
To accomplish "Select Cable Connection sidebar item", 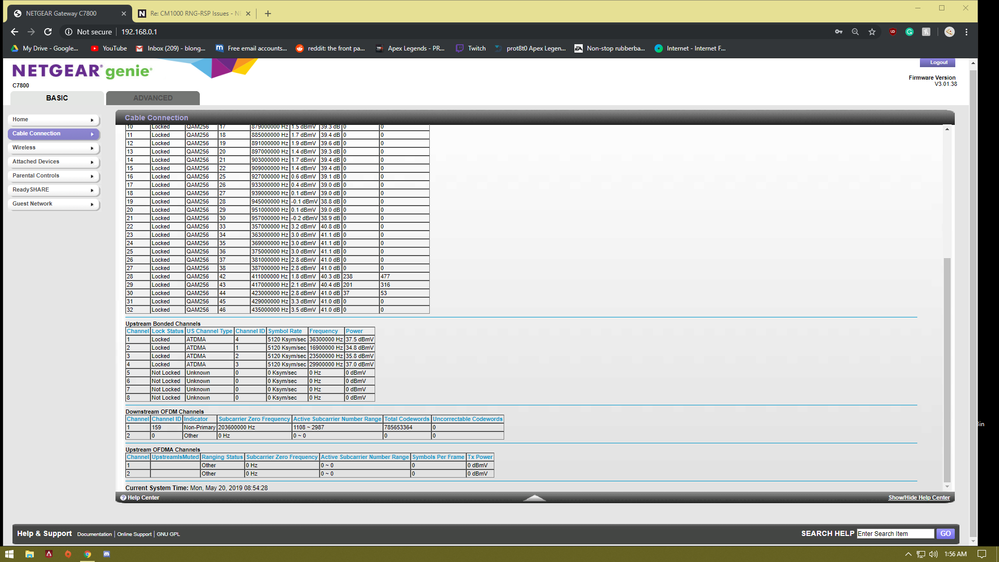I will click(x=54, y=134).
